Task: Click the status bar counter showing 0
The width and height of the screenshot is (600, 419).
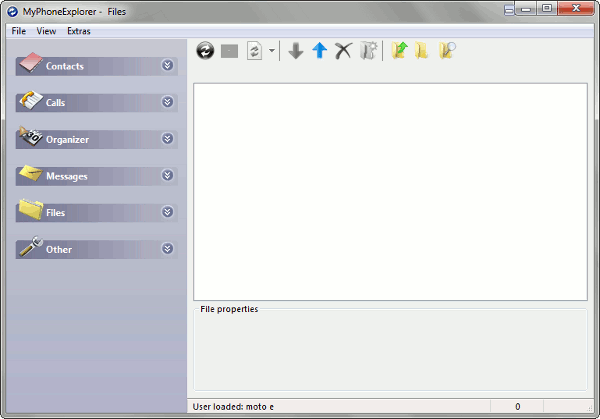Action: click(x=517, y=407)
